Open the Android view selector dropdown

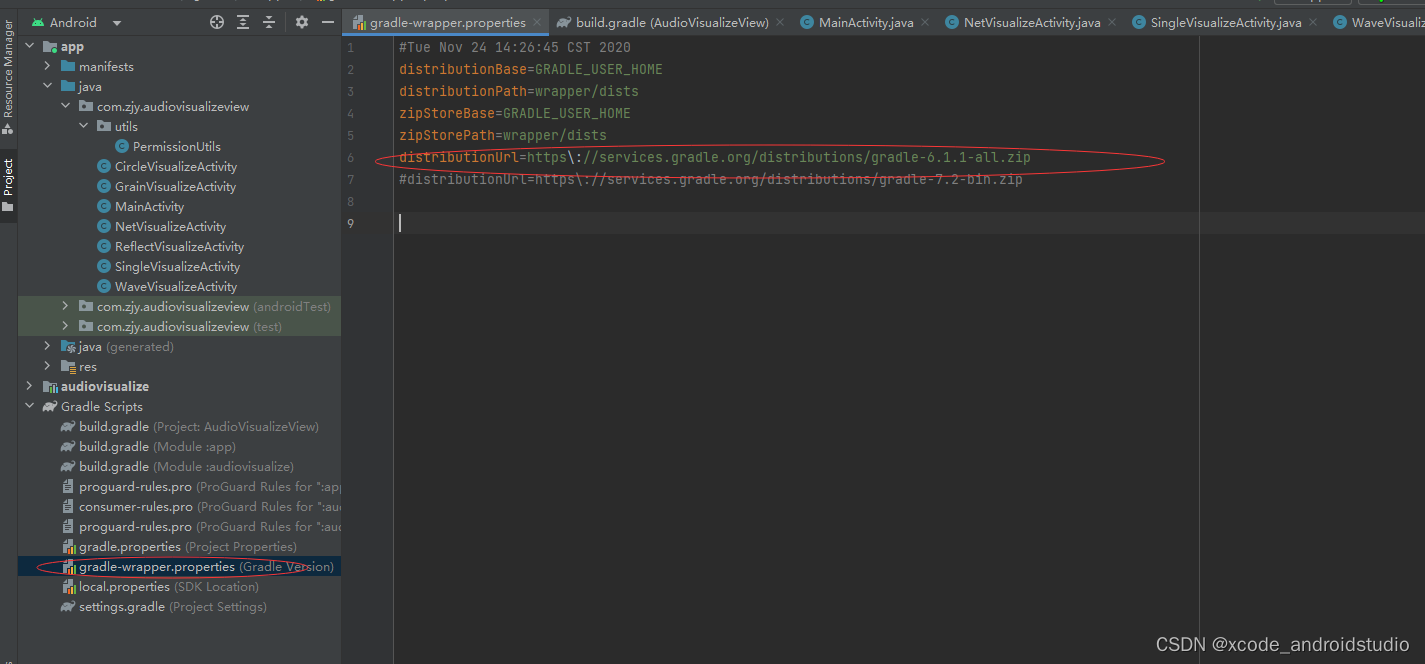point(116,21)
